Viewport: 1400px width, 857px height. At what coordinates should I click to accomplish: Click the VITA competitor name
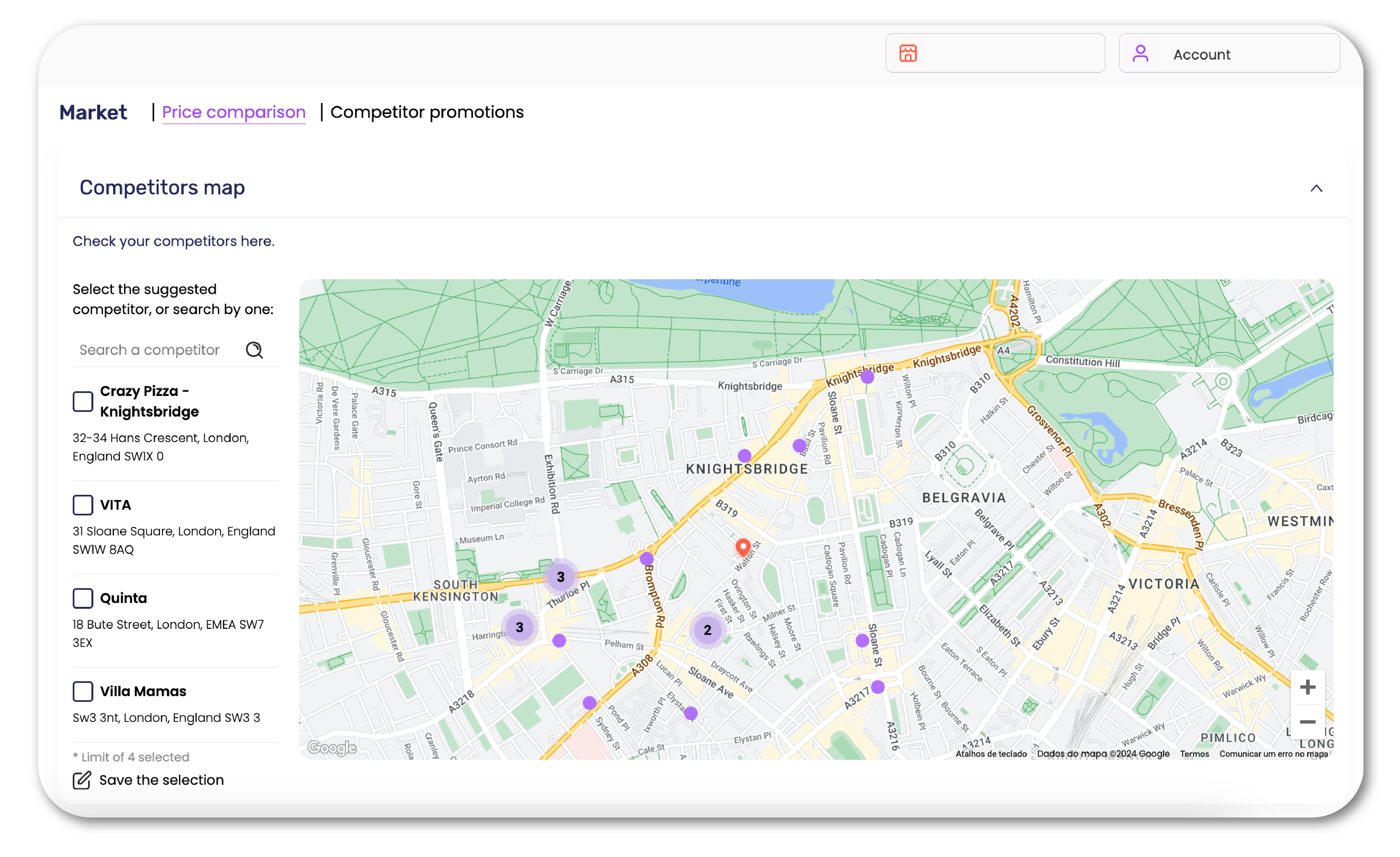115,505
